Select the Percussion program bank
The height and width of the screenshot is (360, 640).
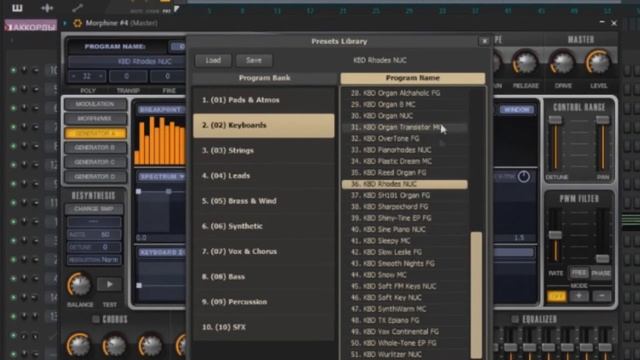[264, 302]
